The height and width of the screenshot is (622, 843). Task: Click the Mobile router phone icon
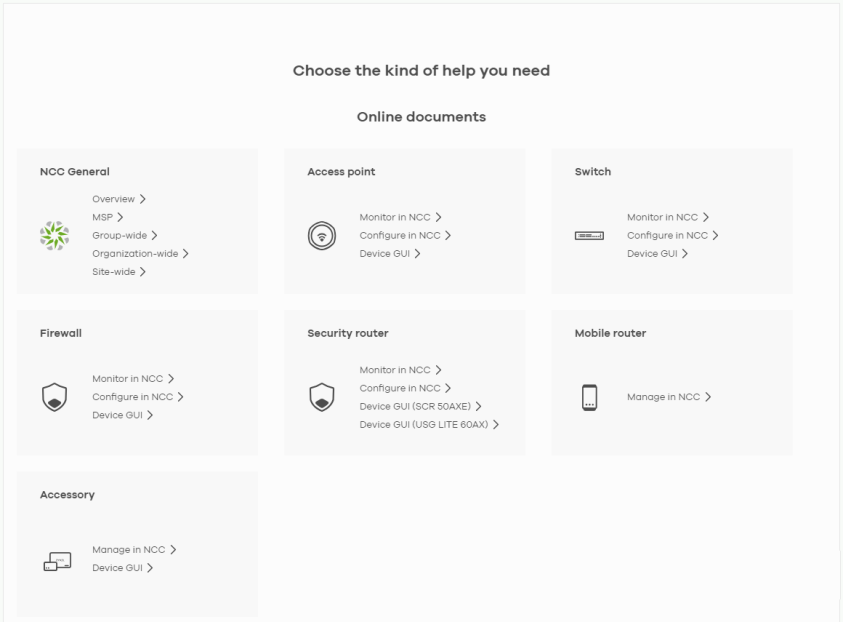point(589,397)
